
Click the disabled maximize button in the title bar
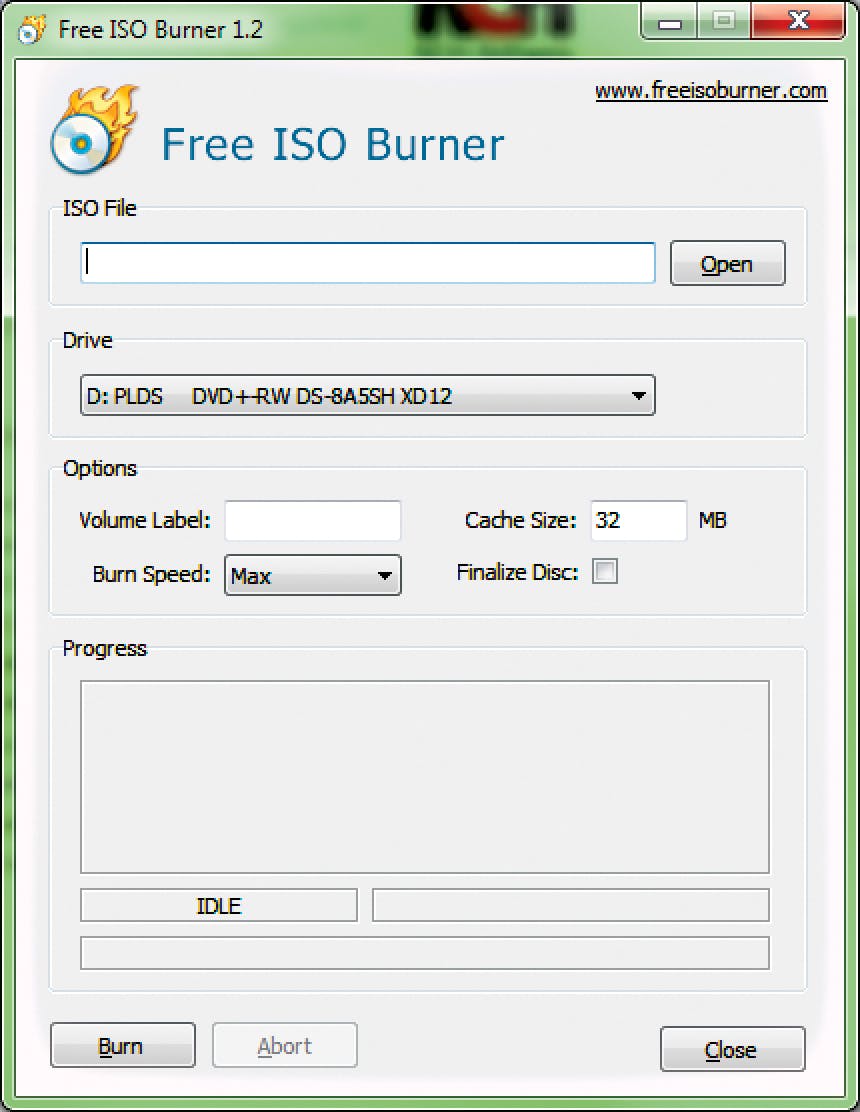724,21
